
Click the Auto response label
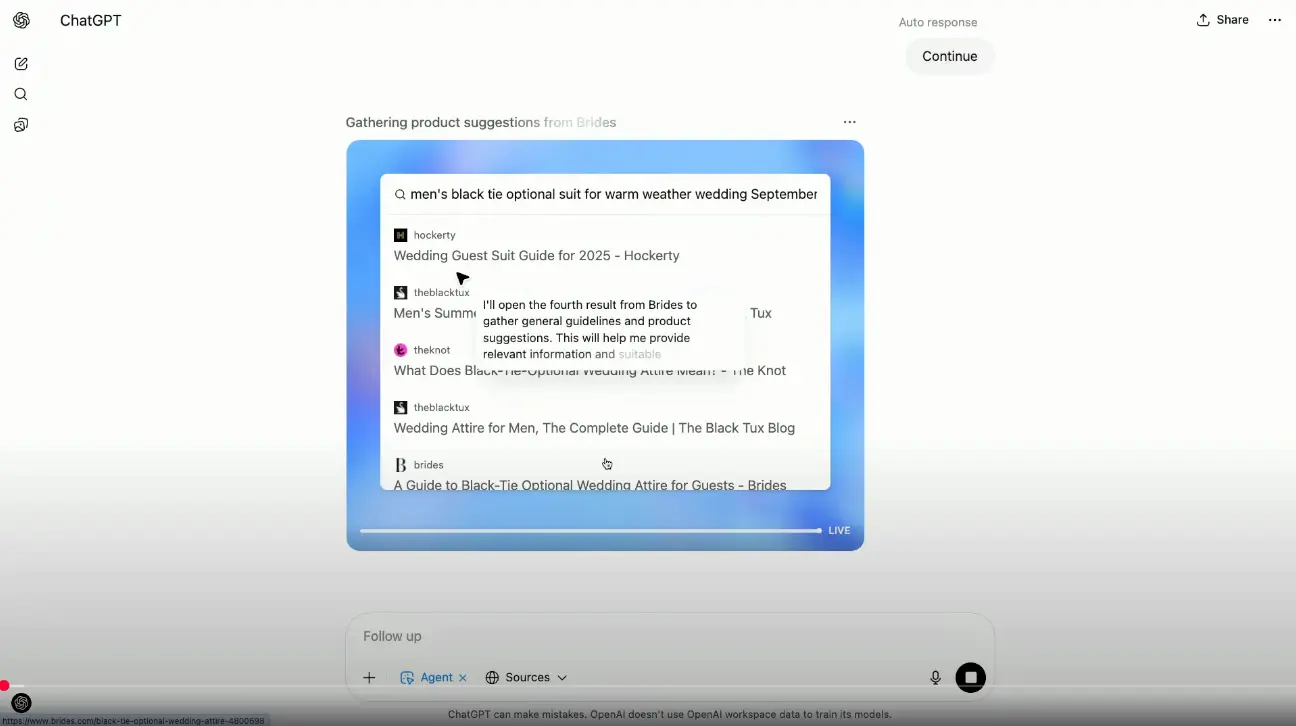pyautogui.click(x=938, y=22)
